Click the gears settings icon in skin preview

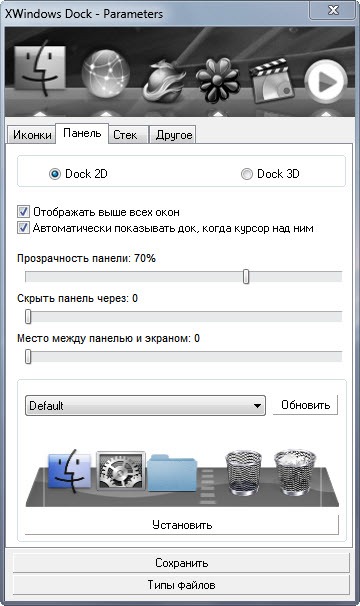pos(121,471)
